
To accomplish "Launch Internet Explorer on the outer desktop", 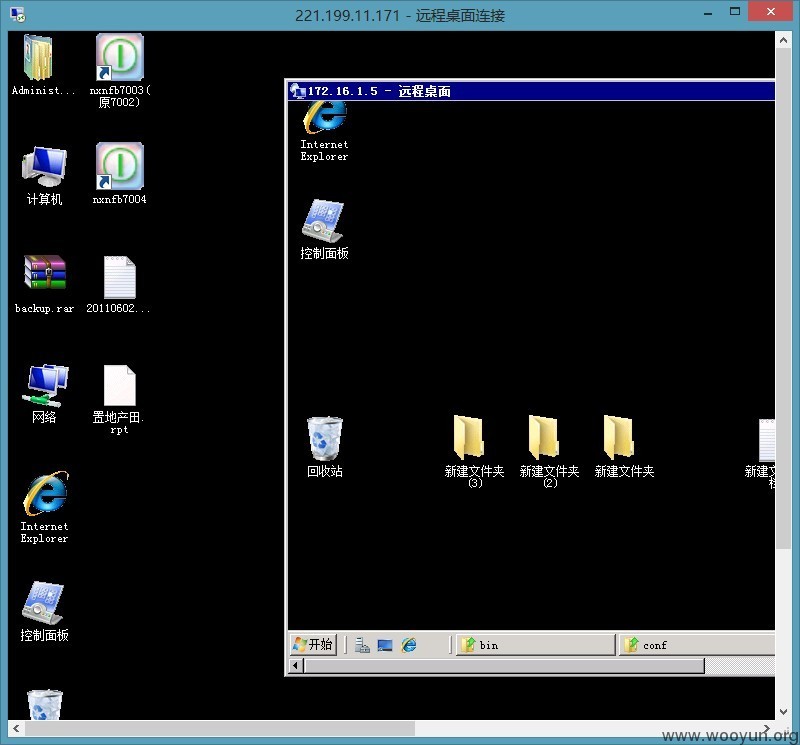I will point(45,493).
